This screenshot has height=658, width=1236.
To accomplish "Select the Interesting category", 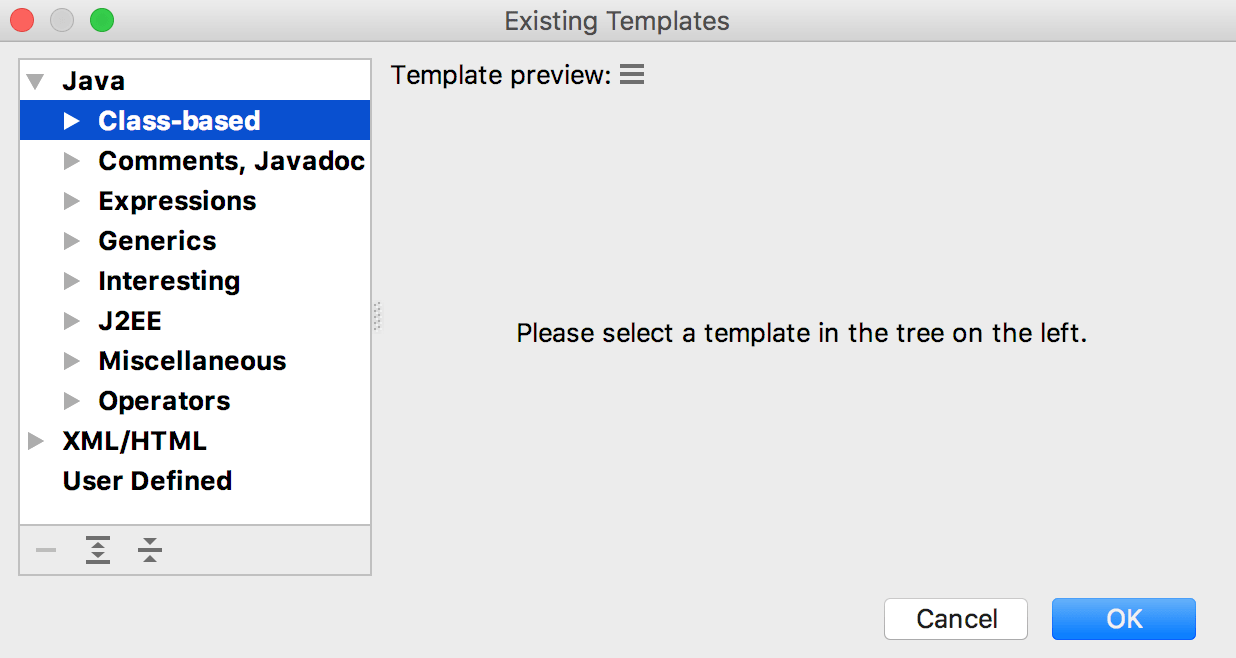I will point(169,281).
